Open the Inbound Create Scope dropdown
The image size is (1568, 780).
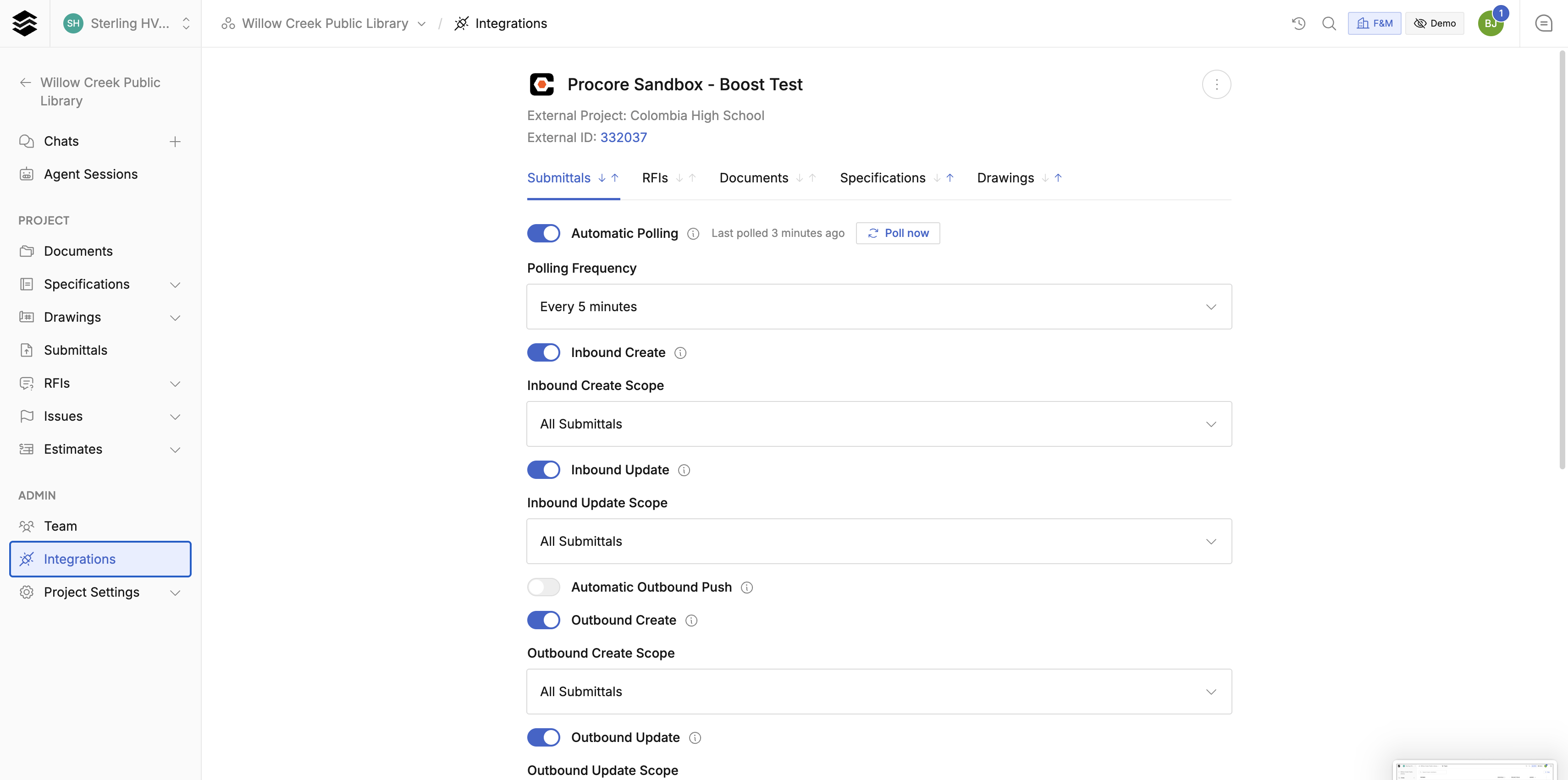click(879, 424)
